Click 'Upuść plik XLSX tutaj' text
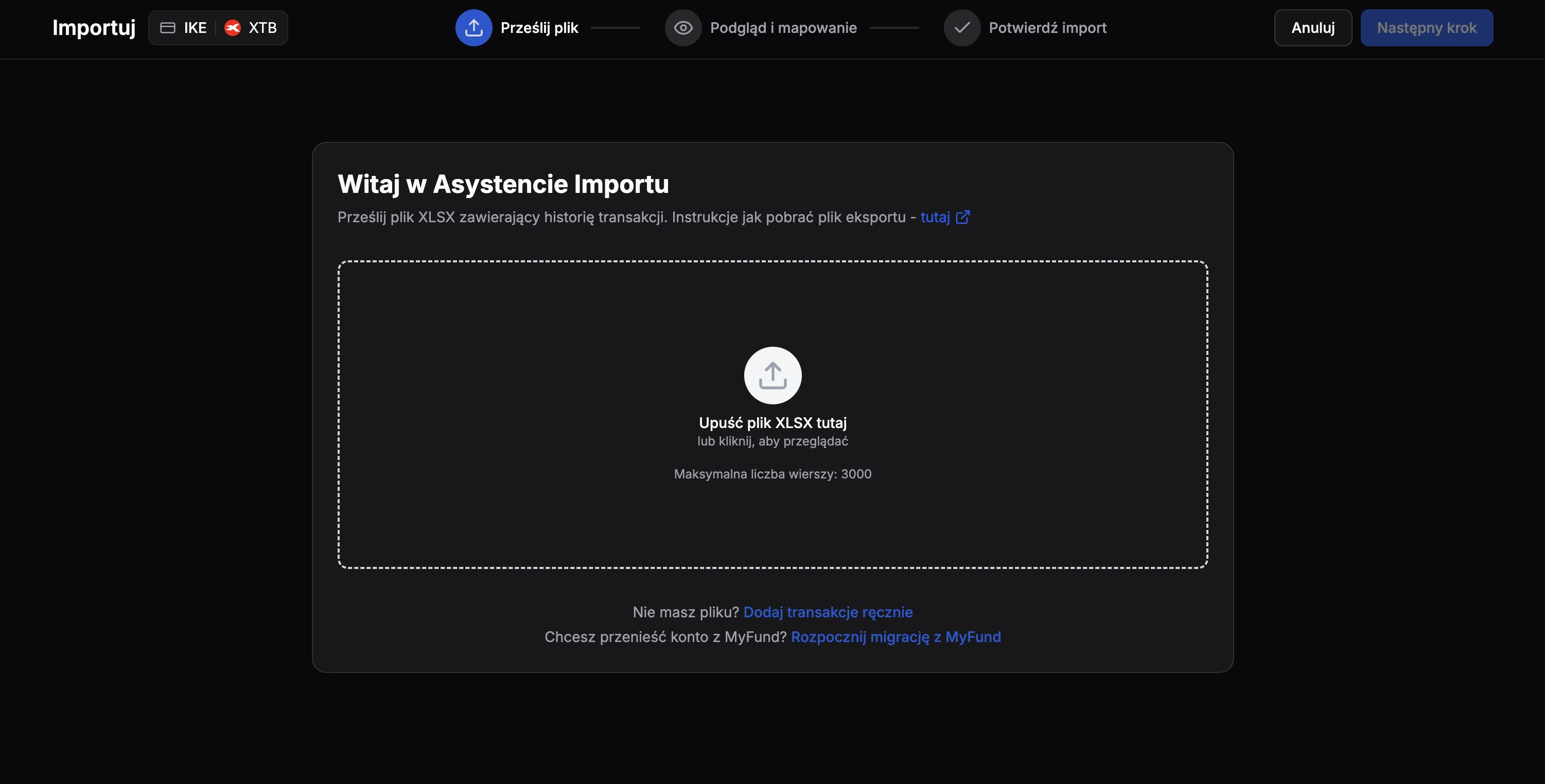This screenshot has height=784, width=1545. 772,422
